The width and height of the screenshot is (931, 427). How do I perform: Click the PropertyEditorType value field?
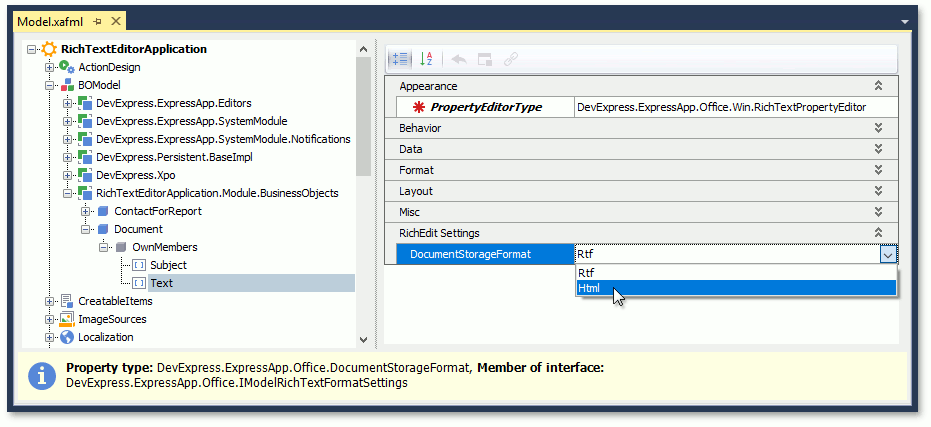click(x=736, y=107)
